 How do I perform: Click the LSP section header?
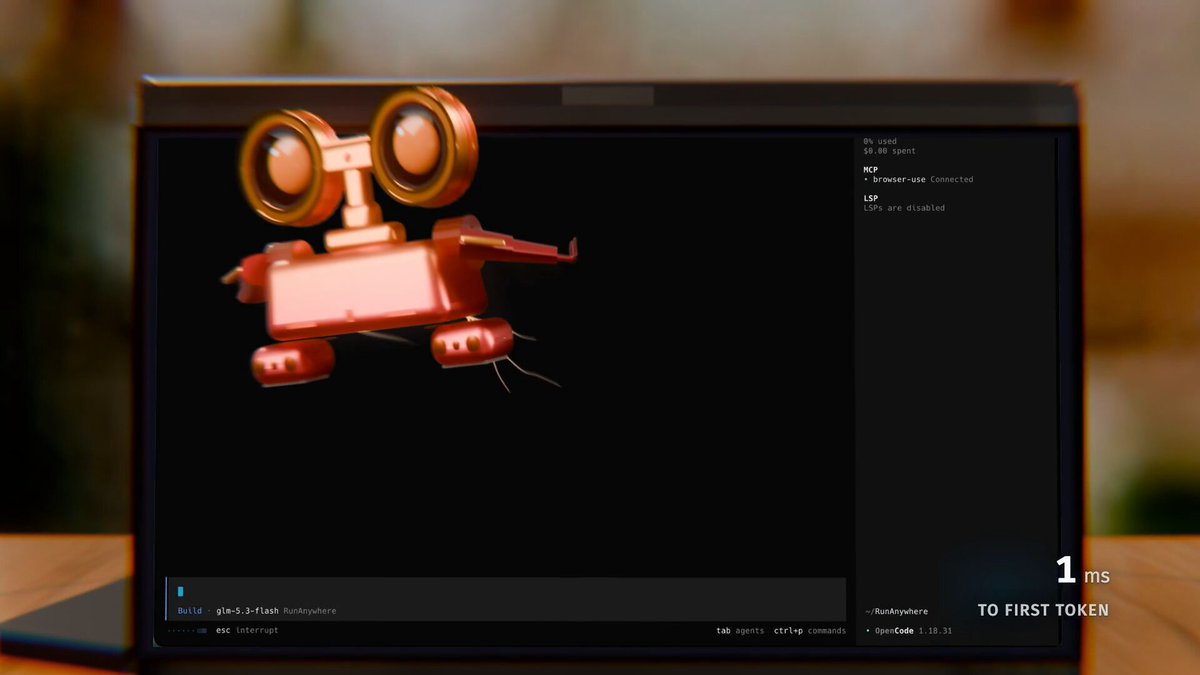[871, 198]
